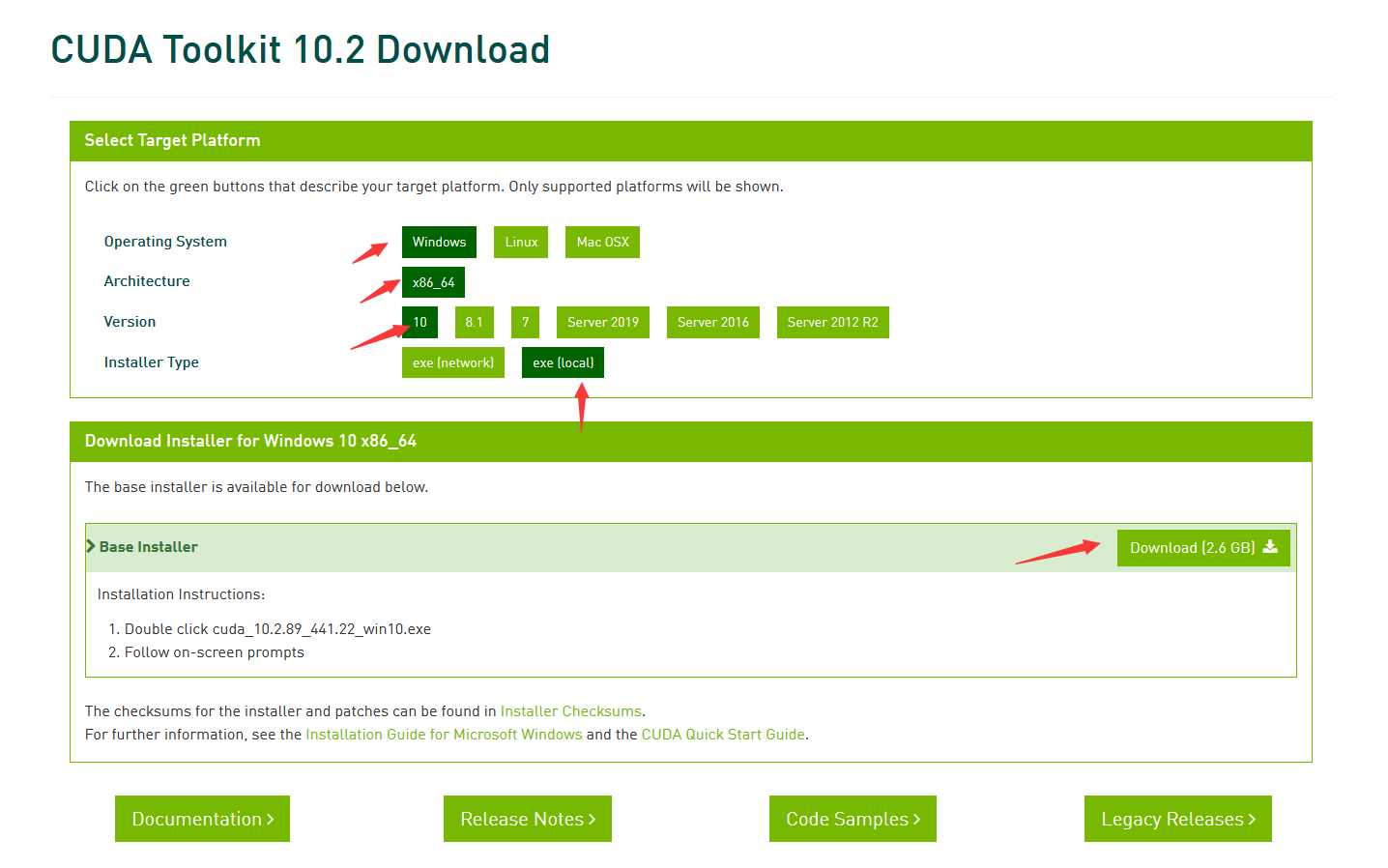This screenshot has width=1388, height=868.
Task: Select exe (local) installer type
Action: point(563,362)
